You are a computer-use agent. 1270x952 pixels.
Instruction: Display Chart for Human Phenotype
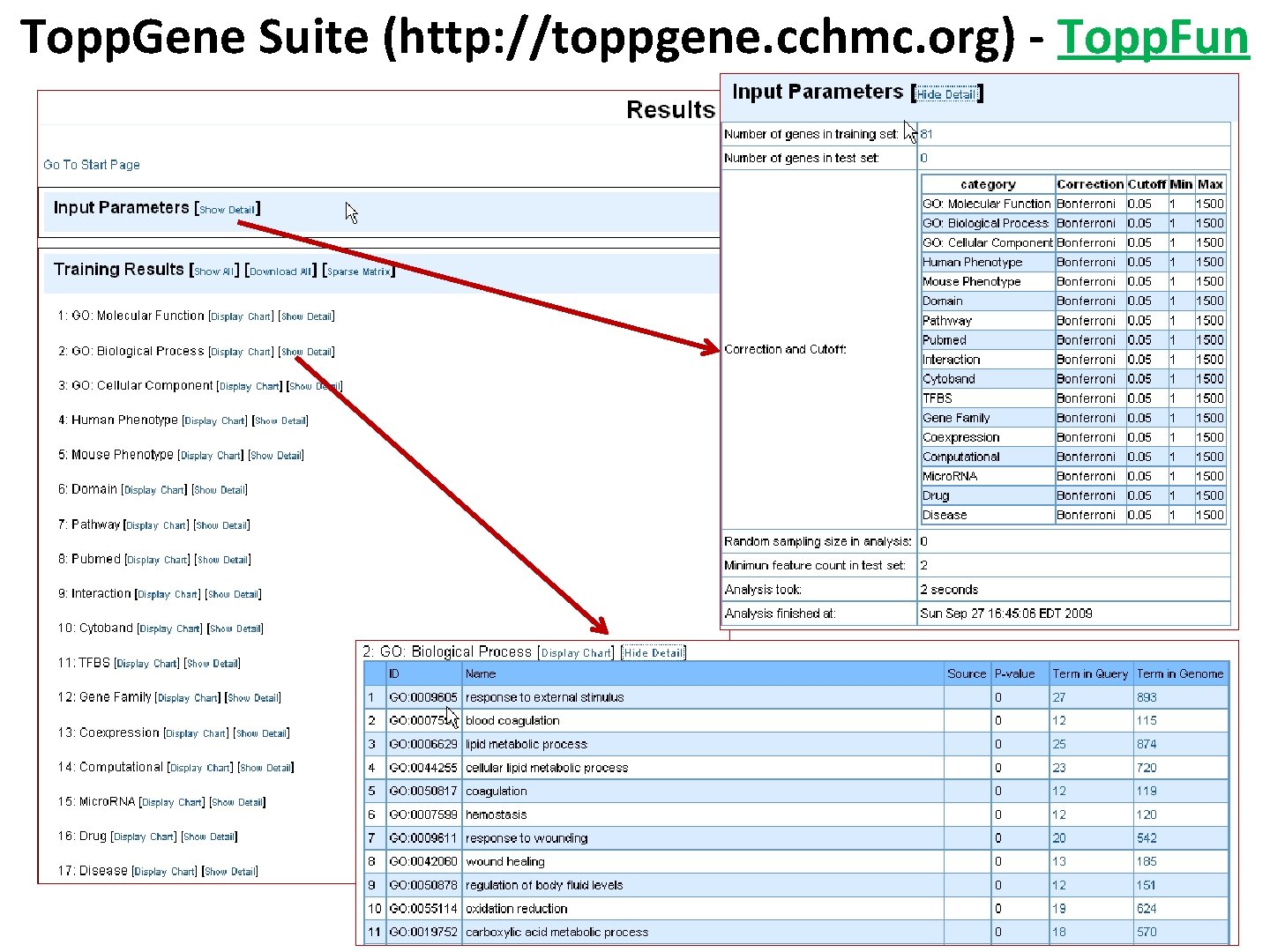tap(214, 421)
